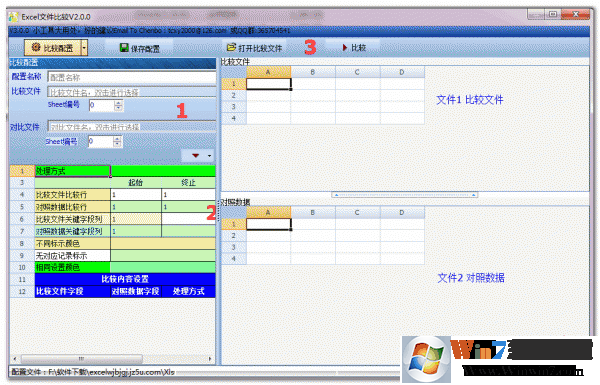
Task: Select row 4 header in 对照数据 grid
Action: click(x=234, y=259)
